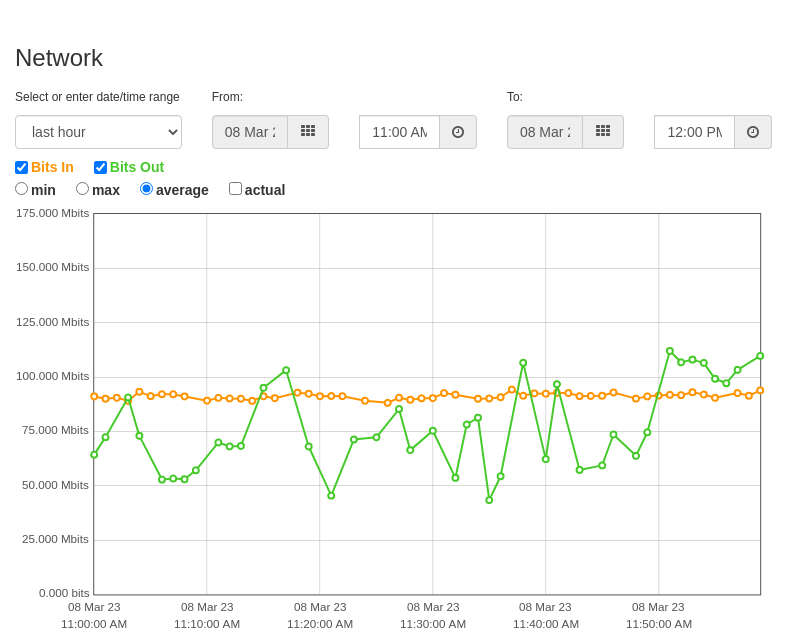
Task: Click the From time field 11:00 AM
Action: [400, 132]
